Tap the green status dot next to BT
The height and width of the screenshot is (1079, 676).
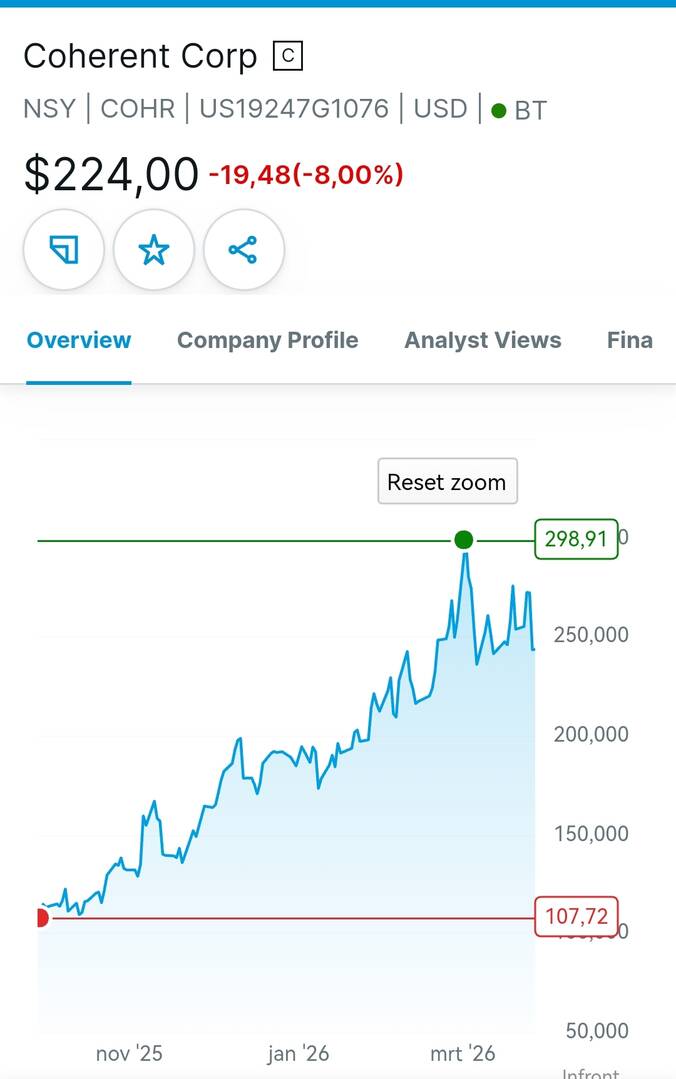[499, 111]
